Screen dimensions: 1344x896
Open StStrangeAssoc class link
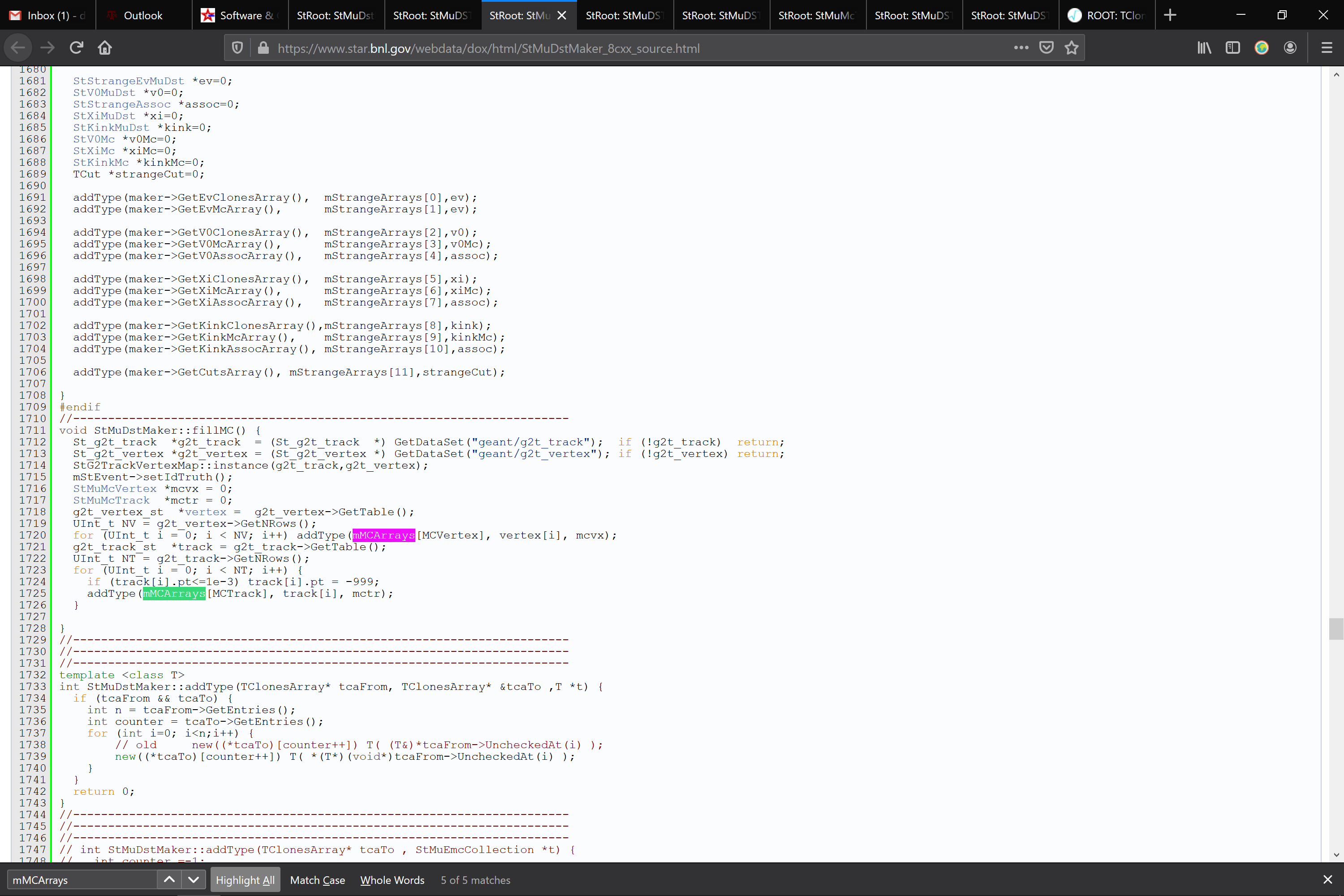[x=122, y=104]
